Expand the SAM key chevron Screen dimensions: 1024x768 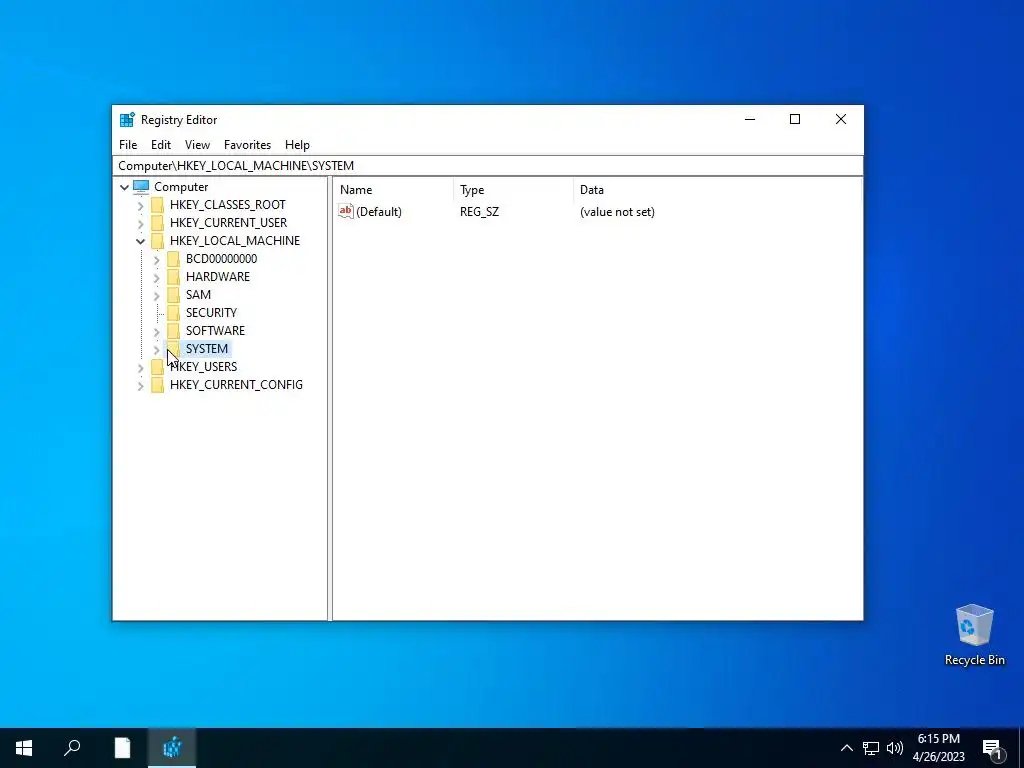point(156,296)
